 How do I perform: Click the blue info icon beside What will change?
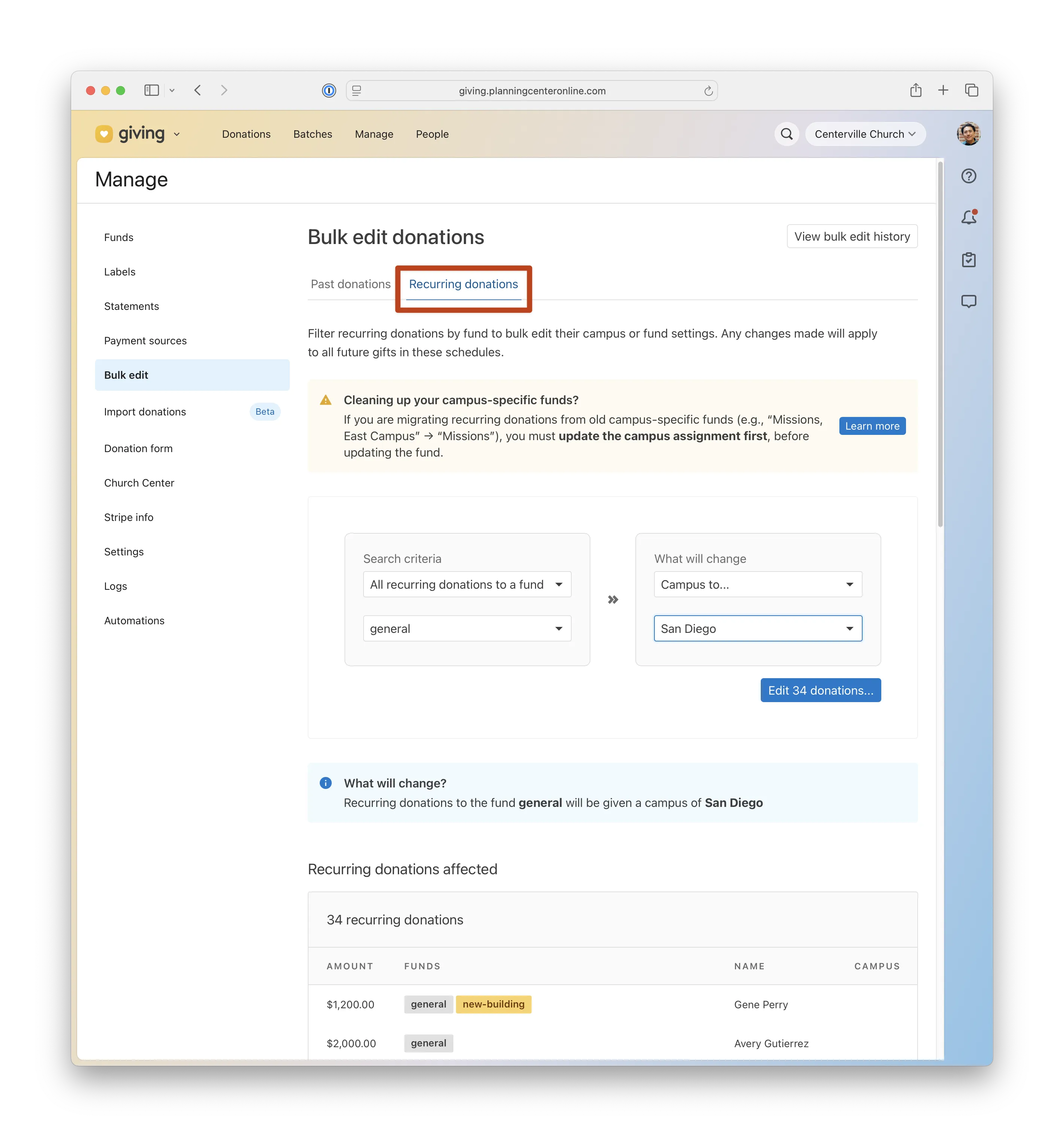click(x=325, y=783)
